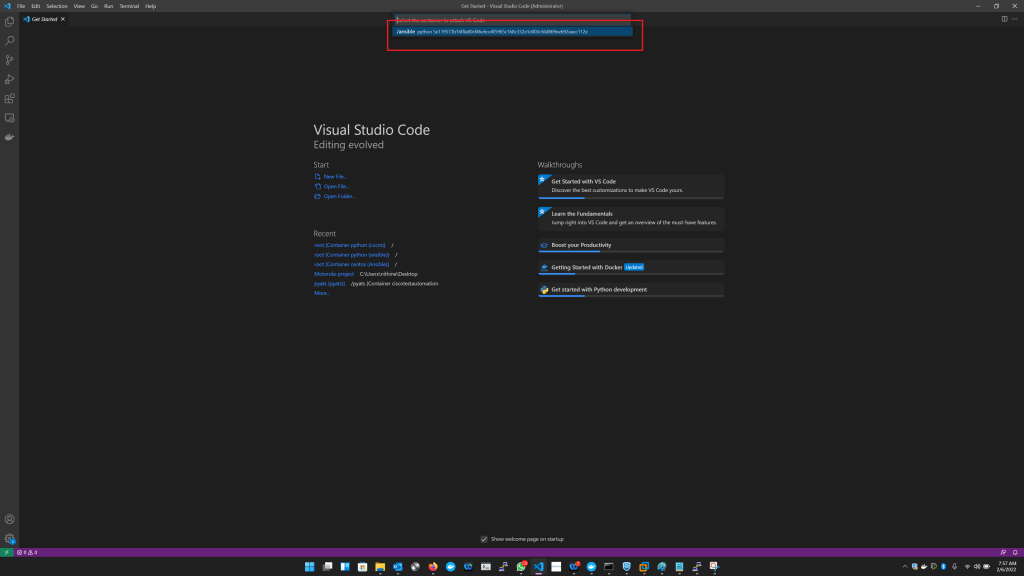Open the Search view in activity bar
This screenshot has height=576, width=1024.
point(10,41)
